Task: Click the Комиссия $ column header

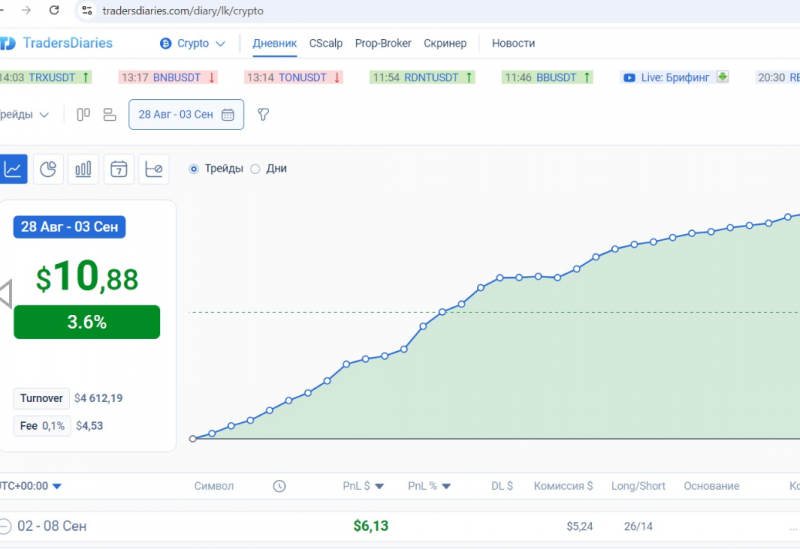Action: click(563, 486)
